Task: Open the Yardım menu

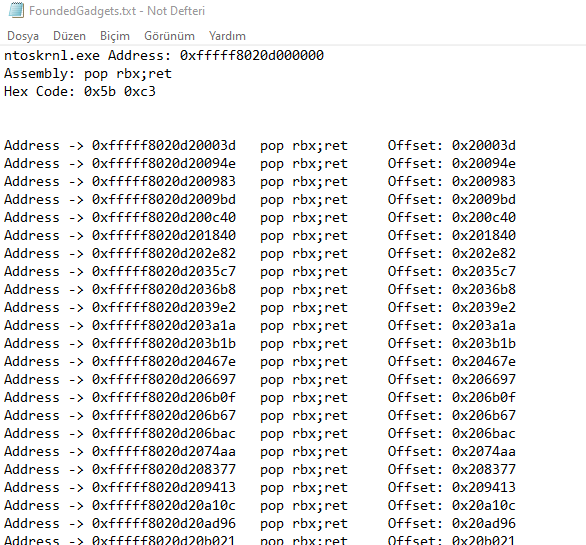Action: tap(227, 36)
